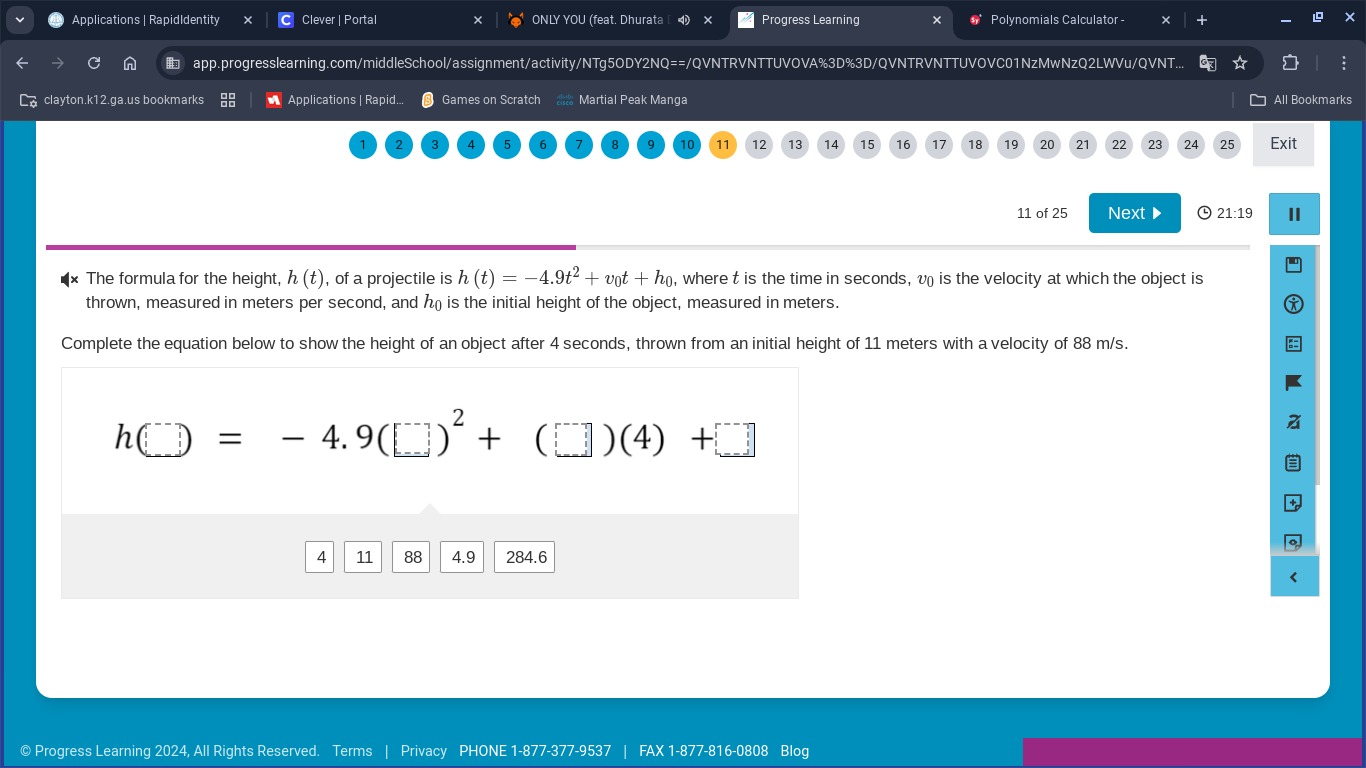This screenshot has height=768, width=1366.
Task: Exit the assignment
Action: pos(1283,144)
